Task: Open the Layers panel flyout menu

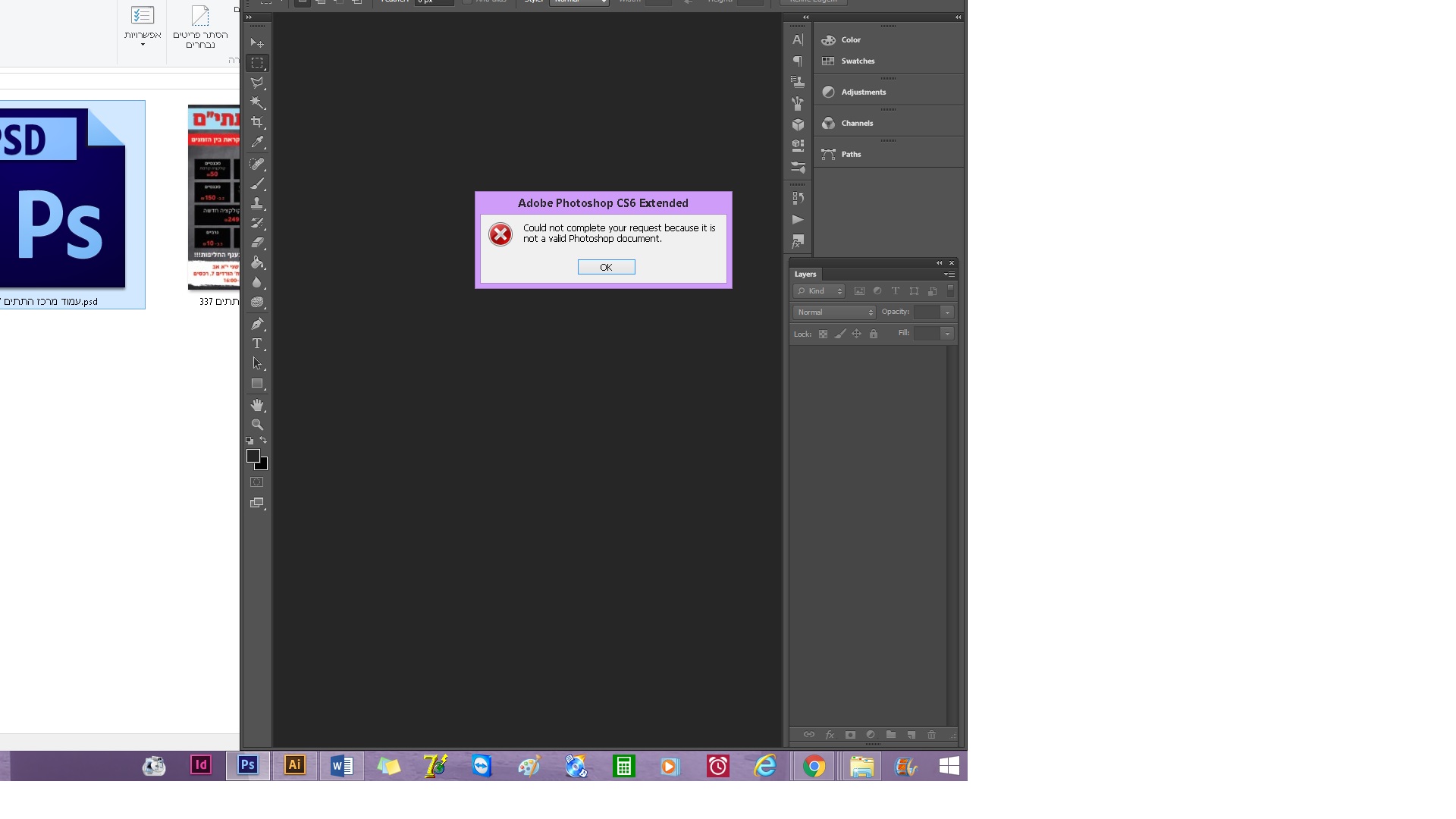Action: point(949,275)
